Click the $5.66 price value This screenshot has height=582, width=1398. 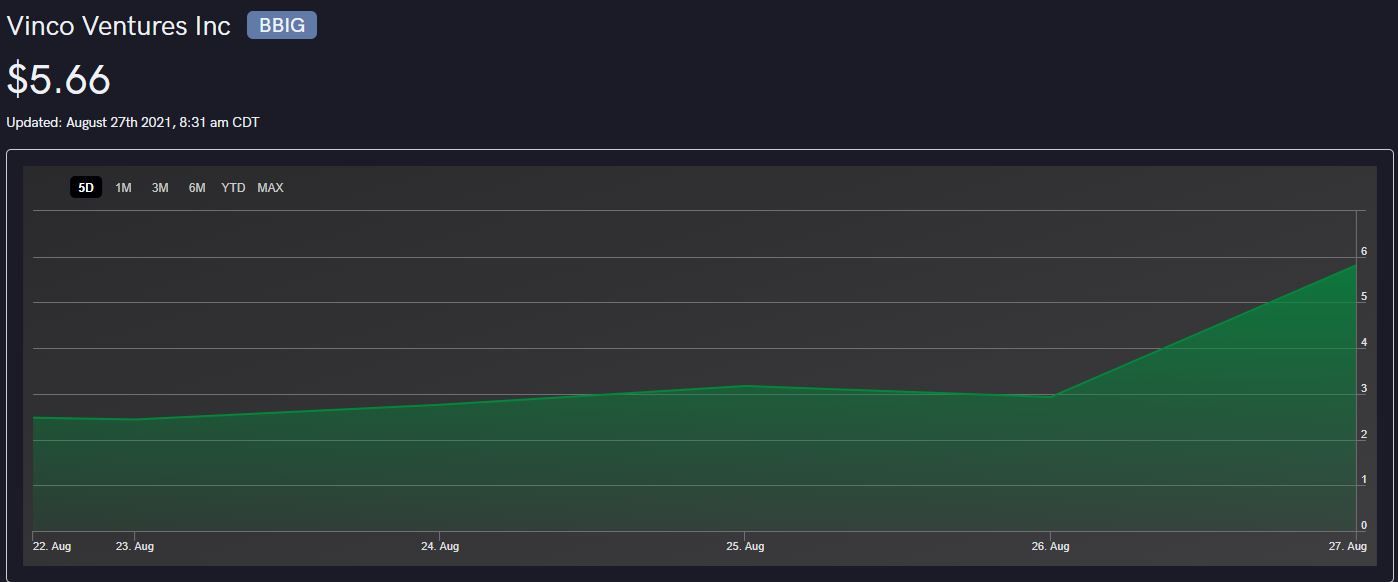click(x=59, y=80)
